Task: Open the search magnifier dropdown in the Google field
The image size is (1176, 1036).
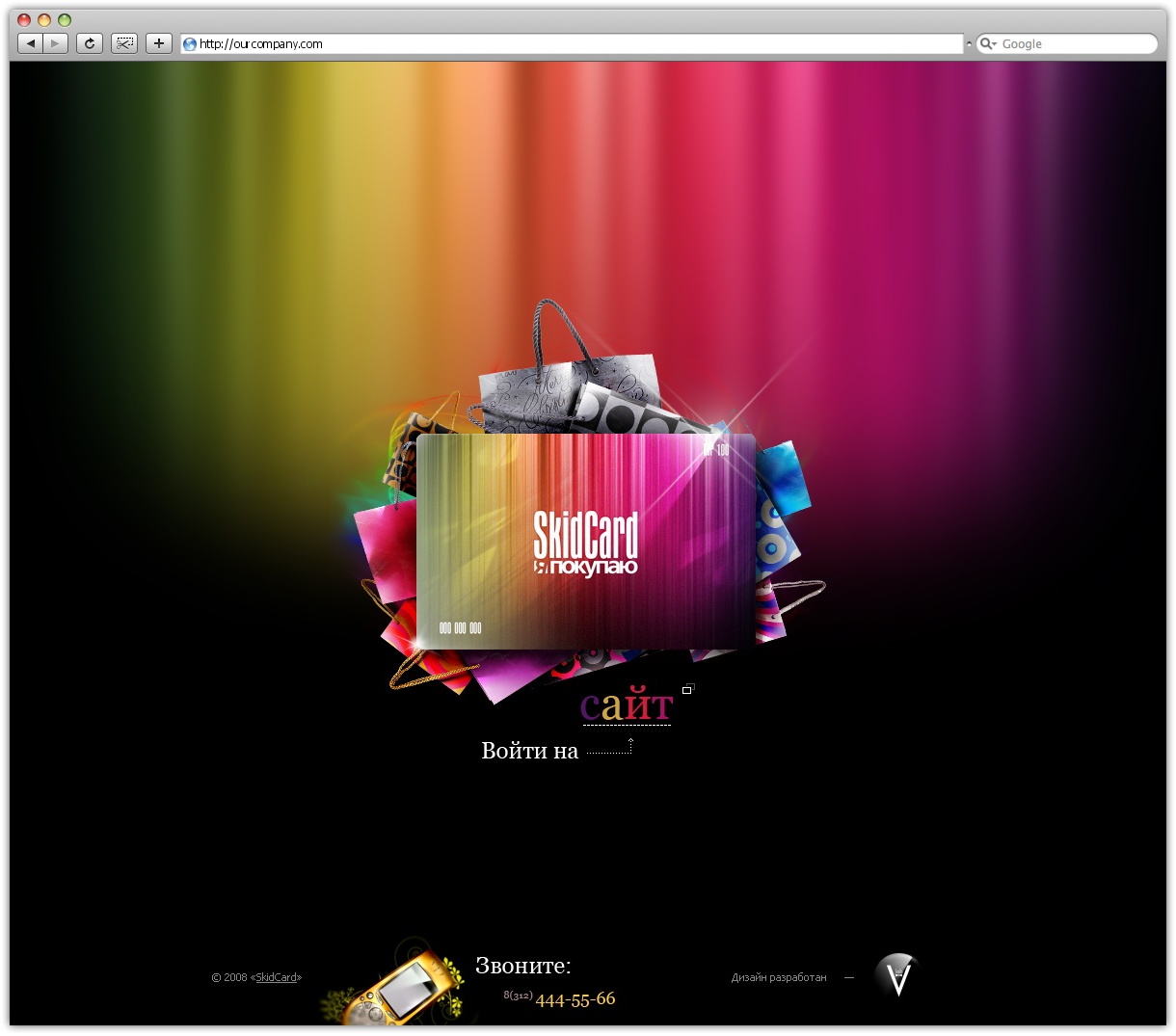Action: point(988,44)
